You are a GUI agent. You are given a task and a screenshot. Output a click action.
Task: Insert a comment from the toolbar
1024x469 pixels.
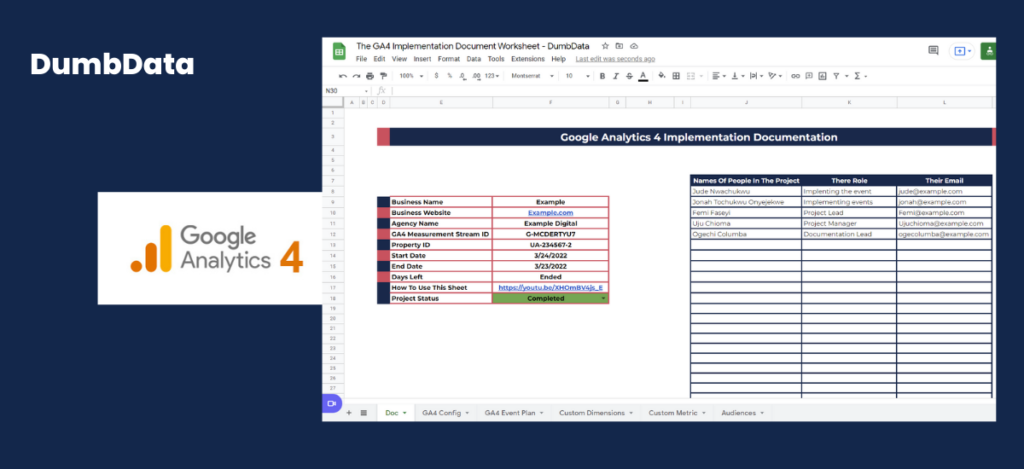[808, 76]
